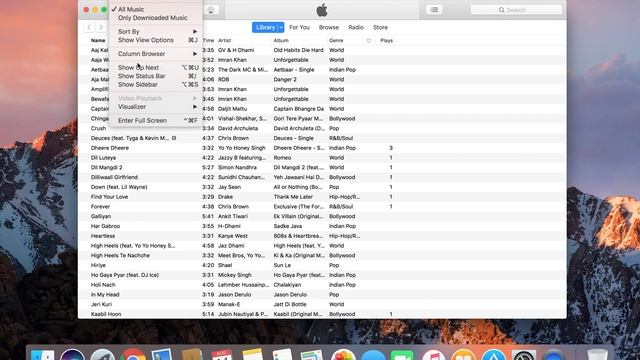Image resolution: width=640 pixels, height=360 pixels.
Task: Open Finder from the dock
Action: pyautogui.click(x=42, y=354)
